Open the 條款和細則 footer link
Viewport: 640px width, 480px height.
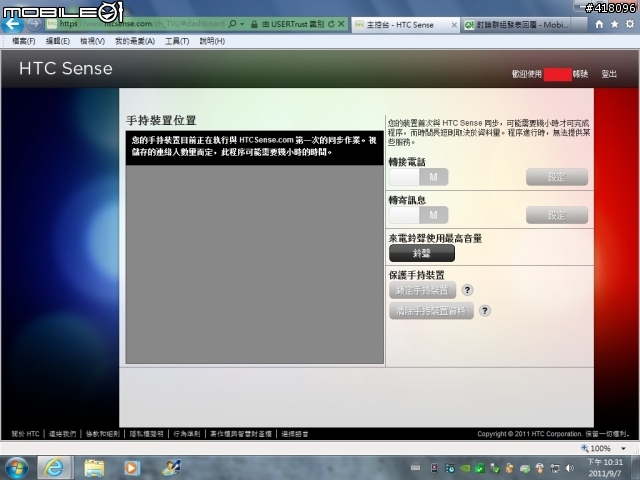coord(102,434)
